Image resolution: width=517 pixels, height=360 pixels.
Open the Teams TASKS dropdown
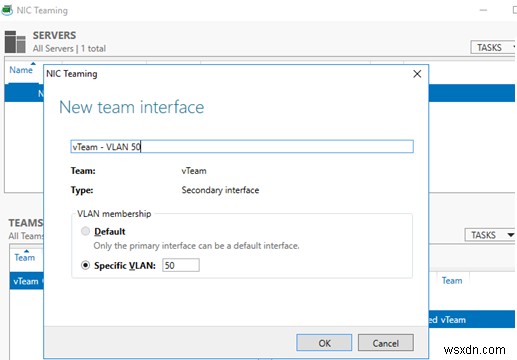click(490, 235)
